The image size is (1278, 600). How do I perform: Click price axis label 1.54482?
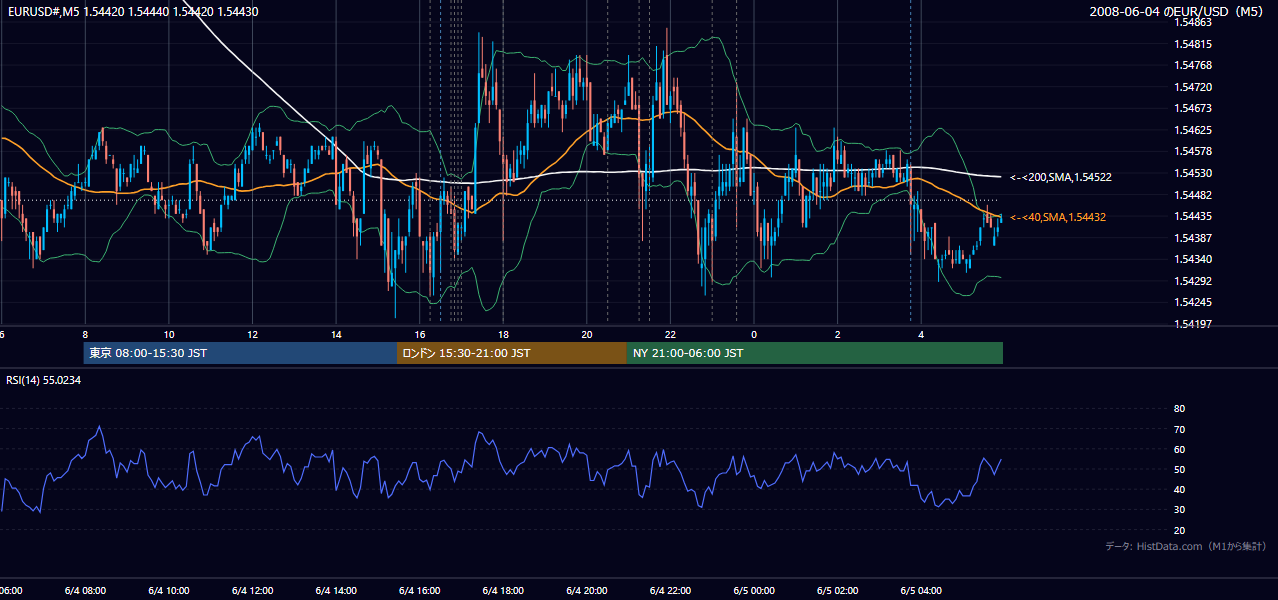1194,195
